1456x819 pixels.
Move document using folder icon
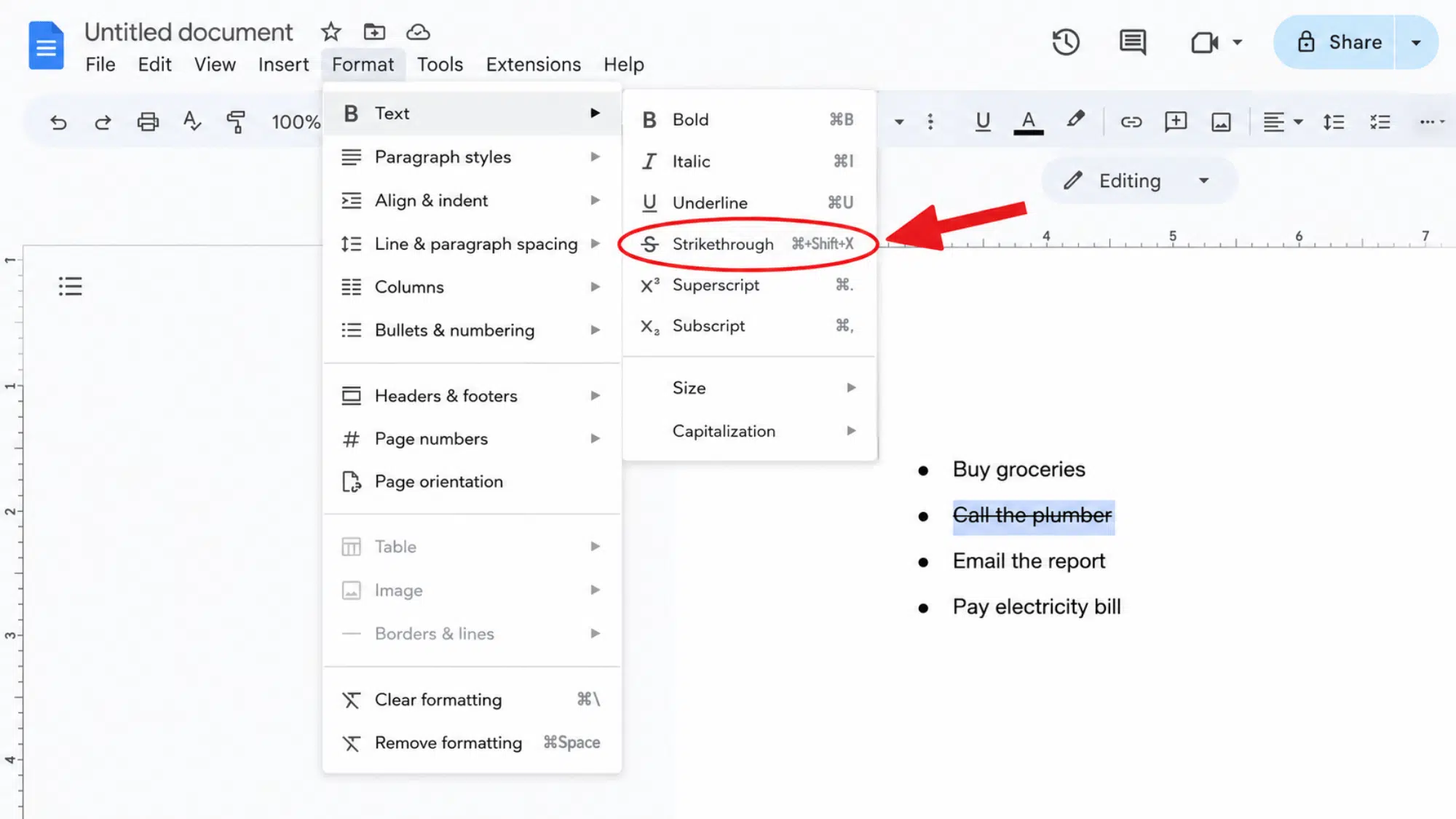(374, 32)
